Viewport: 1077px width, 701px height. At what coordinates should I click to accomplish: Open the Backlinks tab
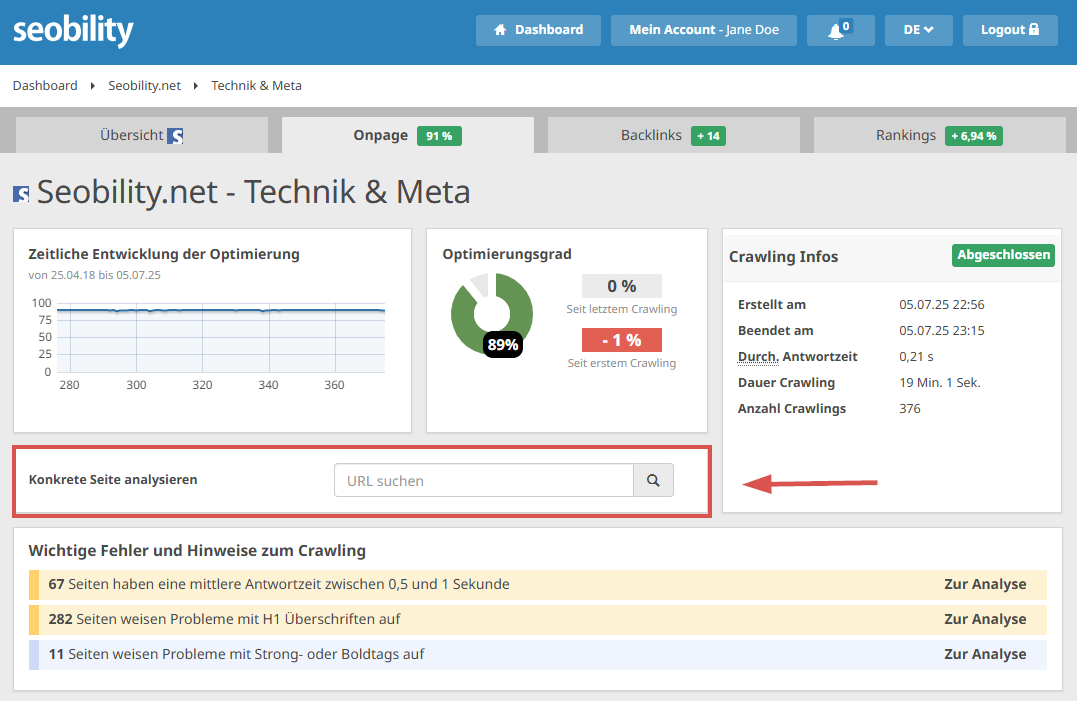click(x=673, y=135)
